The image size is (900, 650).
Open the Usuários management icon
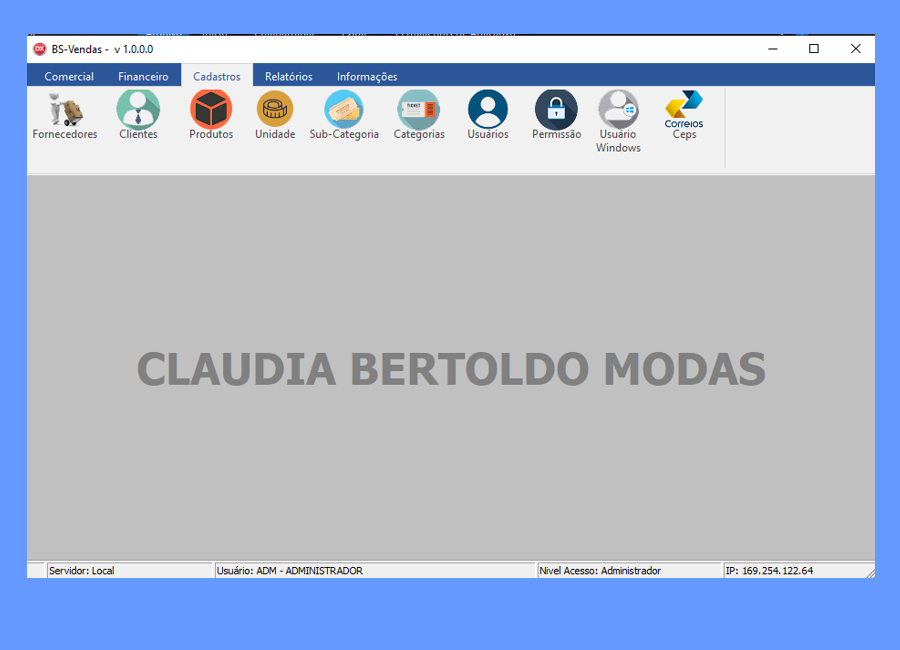click(x=488, y=111)
